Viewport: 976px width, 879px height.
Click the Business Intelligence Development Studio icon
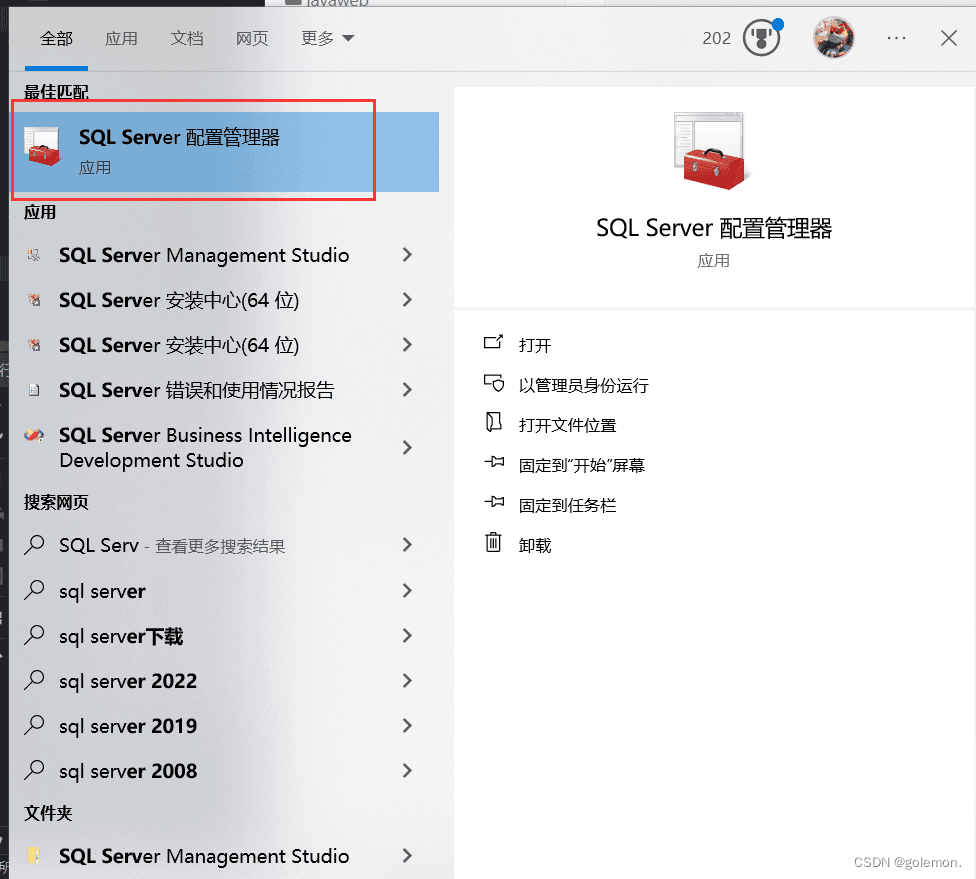pos(34,435)
